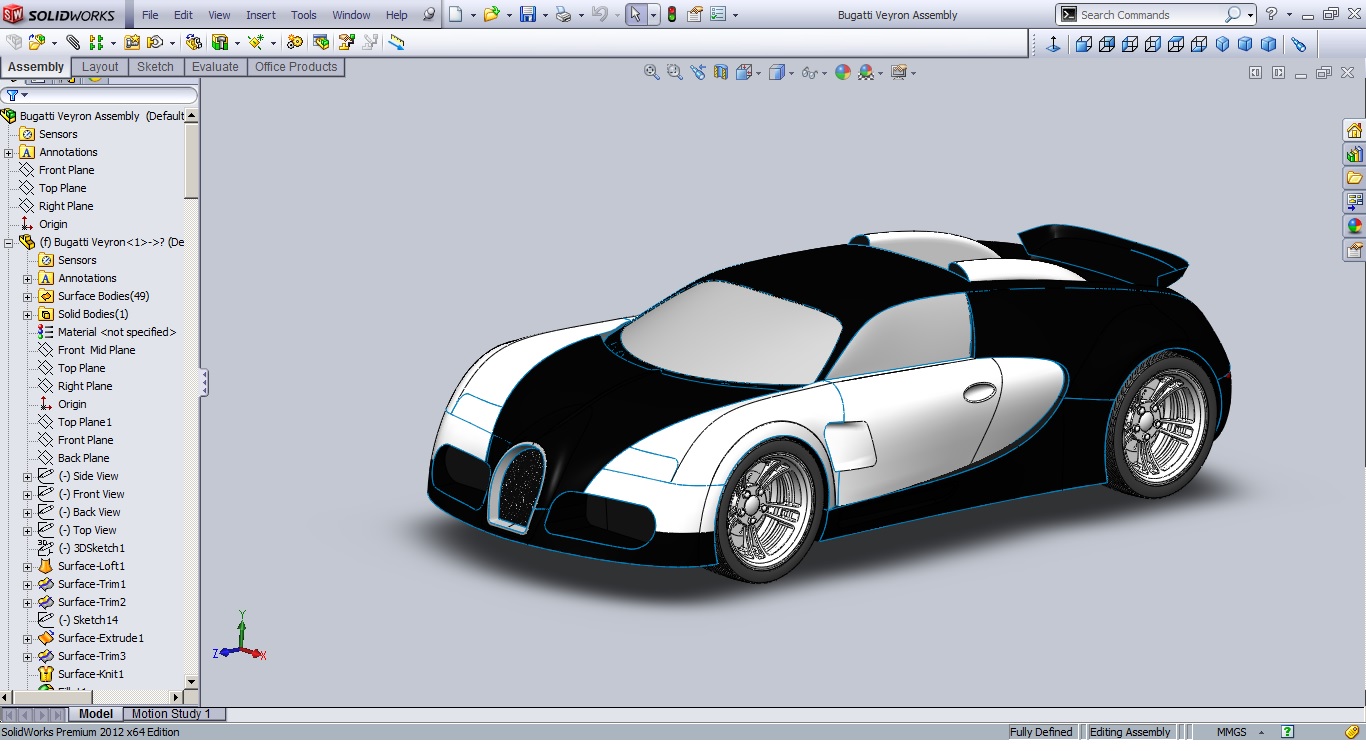Open the Motion Study 1 tab
Image resolution: width=1366 pixels, height=751 pixels.
[174, 714]
